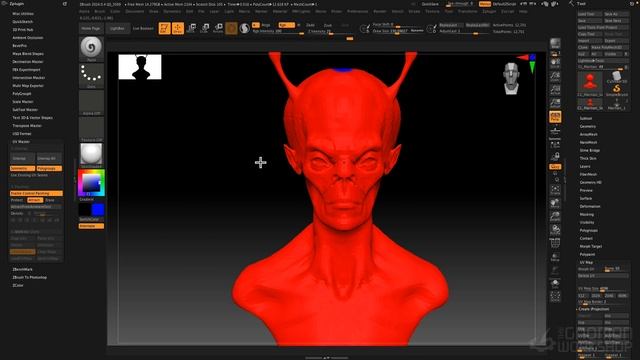This screenshot has height=360, width=640.
Task: Click the Unwrap All button
Action: click(x=49, y=158)
